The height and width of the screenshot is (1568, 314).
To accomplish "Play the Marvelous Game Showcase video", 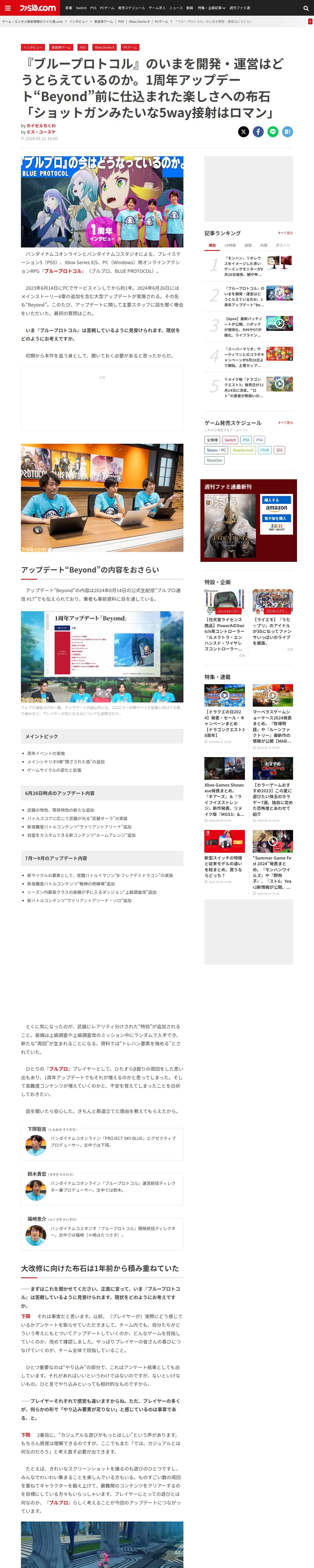I will (x=273, y=695).
